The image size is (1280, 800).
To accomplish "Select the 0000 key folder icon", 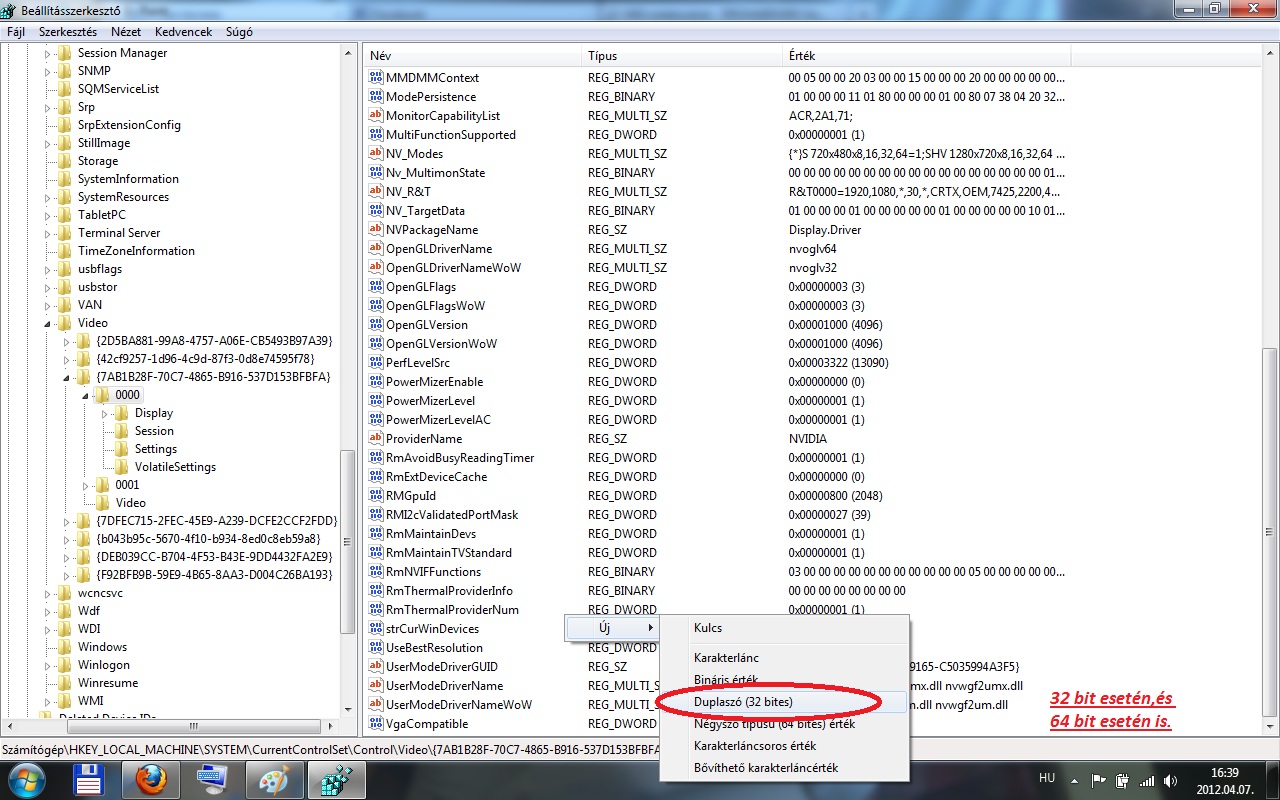I will pos(102,395).
